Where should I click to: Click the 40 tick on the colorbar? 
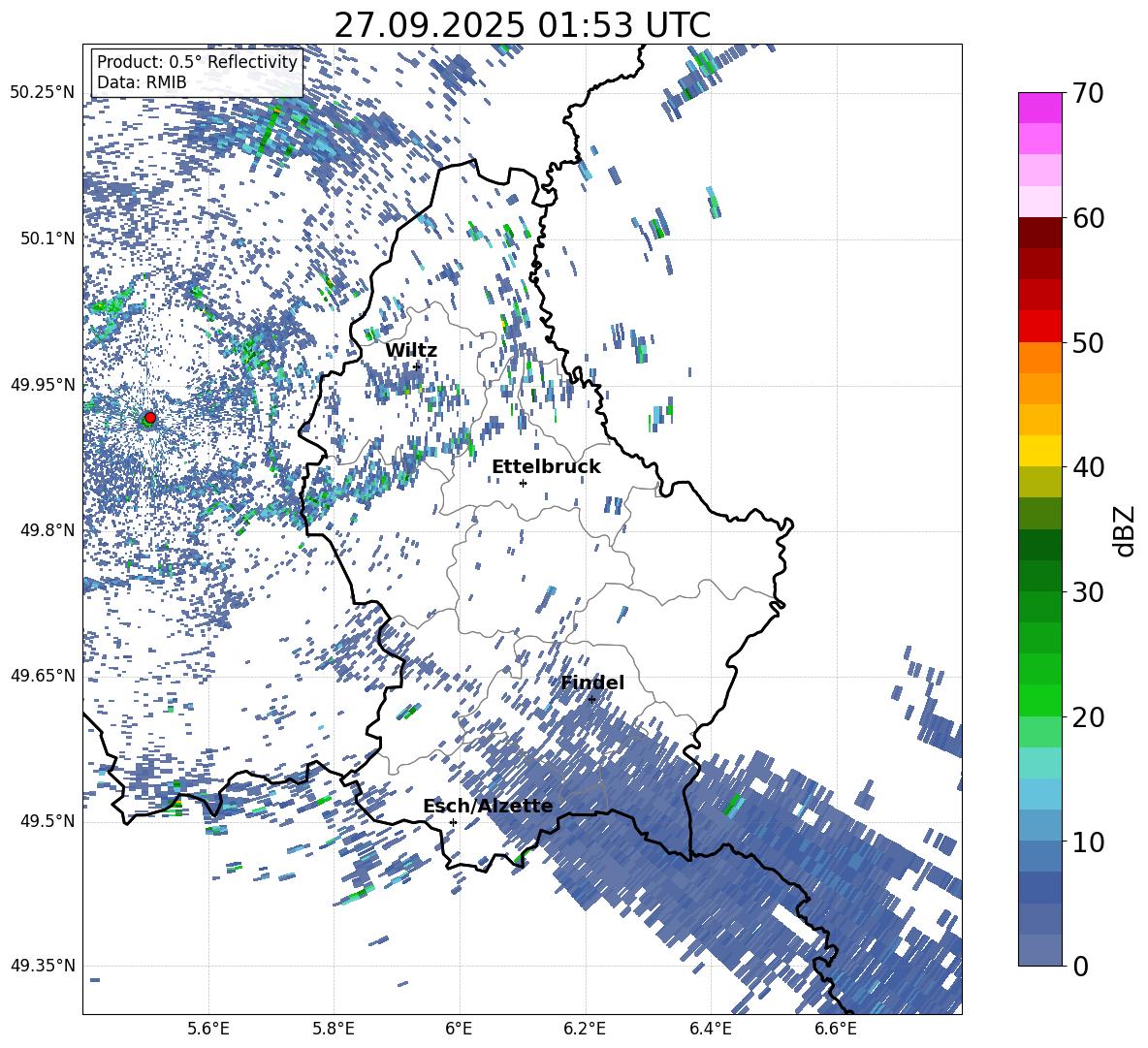[x=1089, y=467]
